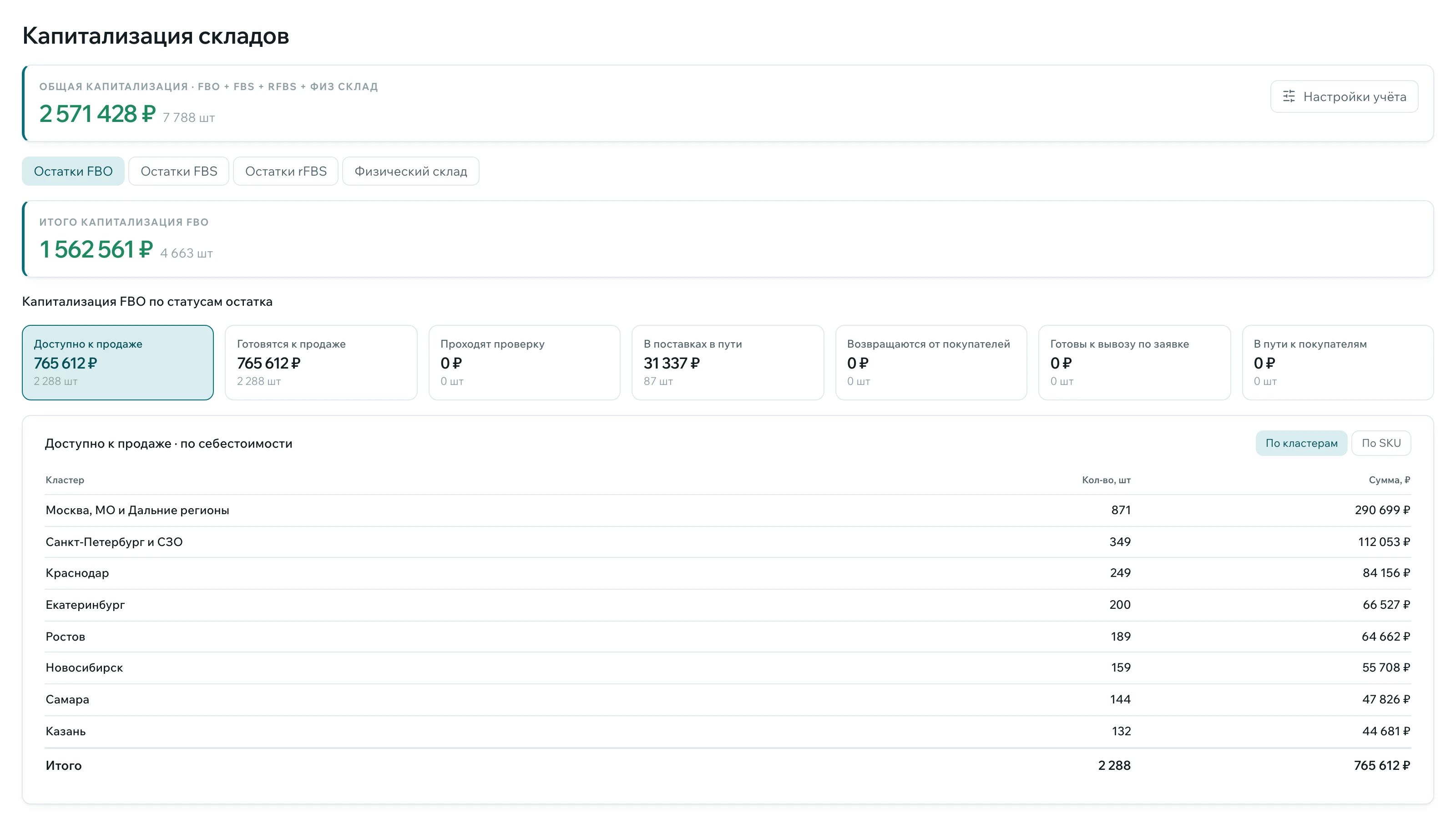Click the quantity 132 cell
The height and width of the screenshot is (819, 1456).
1121,731
